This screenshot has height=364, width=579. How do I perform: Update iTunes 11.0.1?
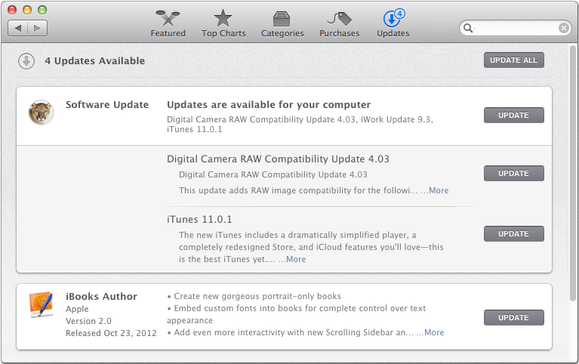514,234
